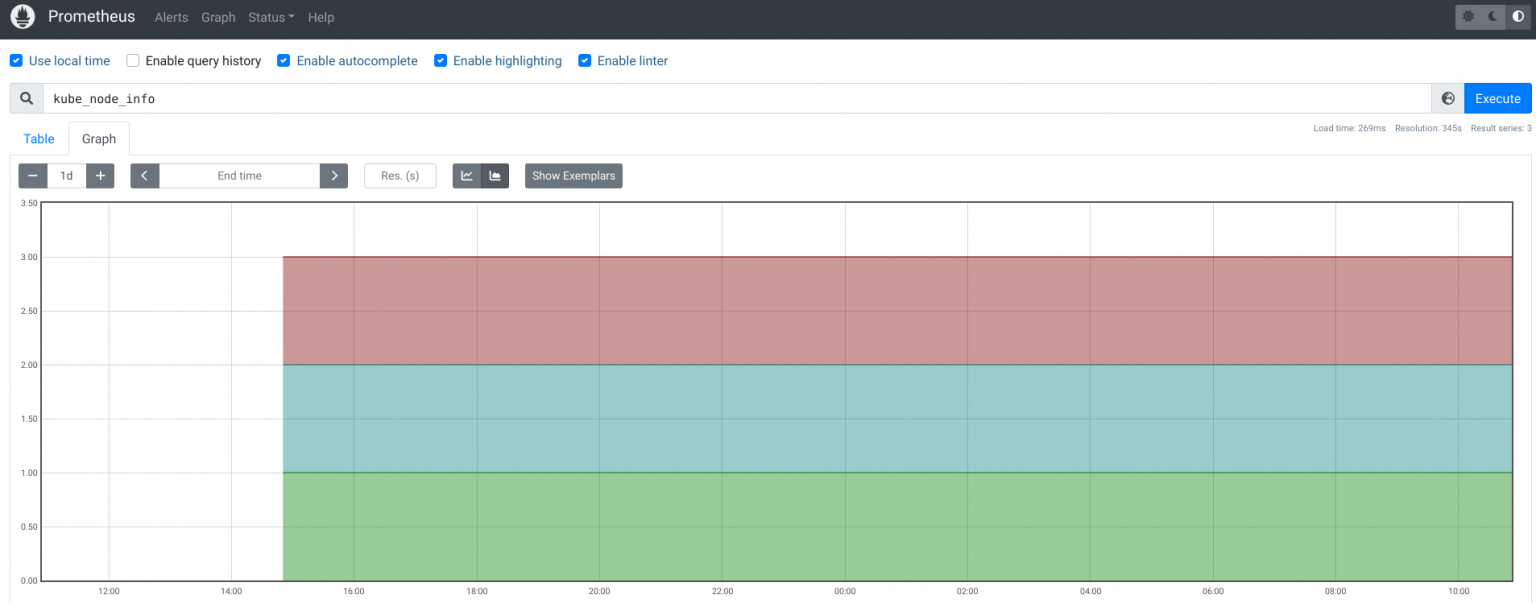The height and width of the screenshot is (603, 1536).
Task: Enable query history
Action: [x=133, y=60]
